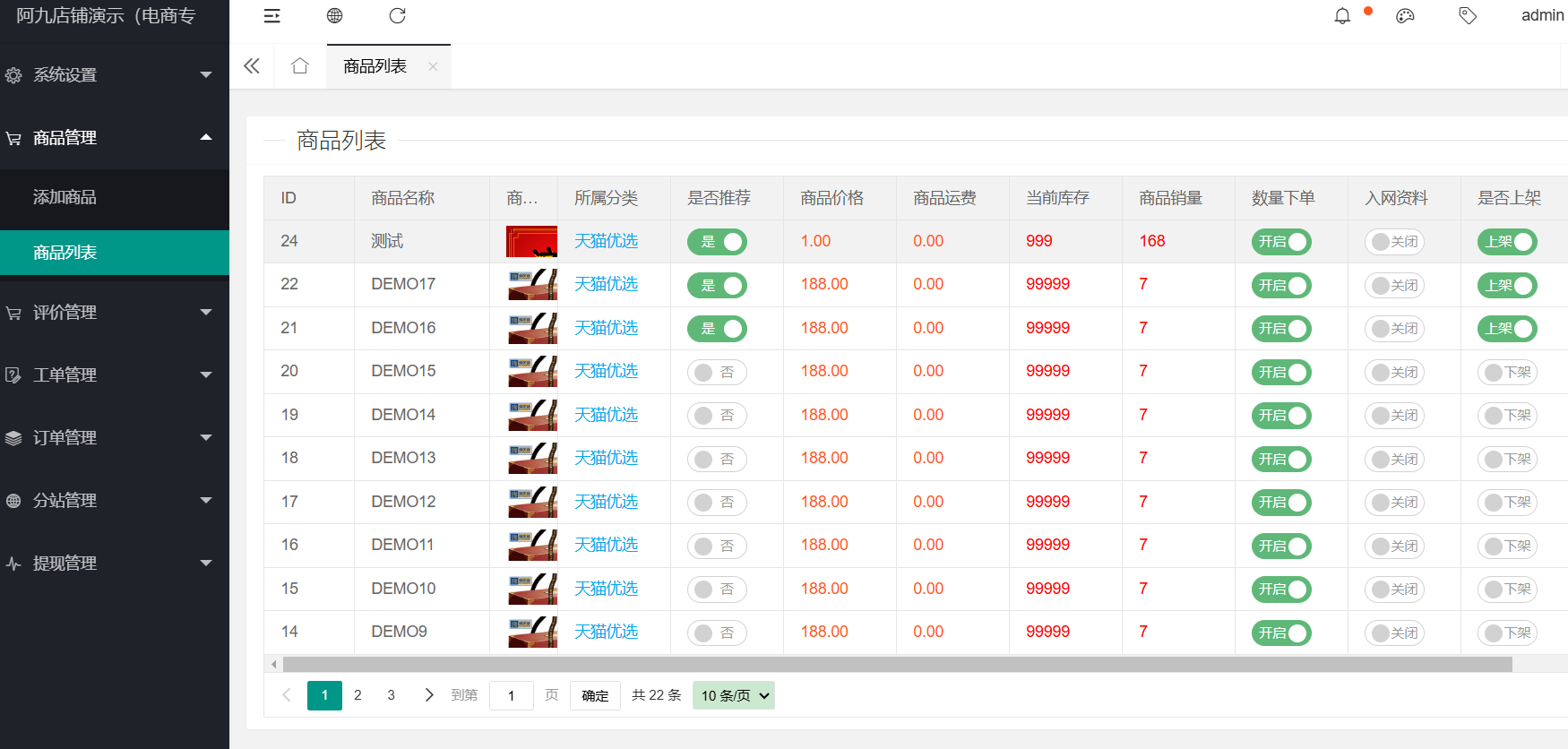Viewport: 1568px width, 749px height.
Task: Click the horizontal table scrollbar
Action: [896, 665]
